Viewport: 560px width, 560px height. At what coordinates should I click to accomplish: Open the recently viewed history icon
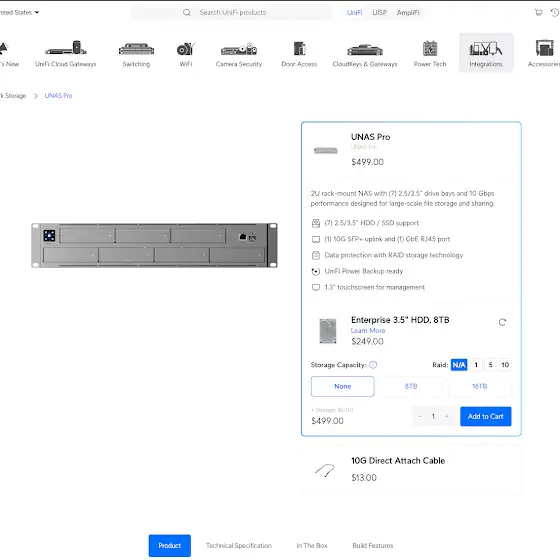click(555, 12)
